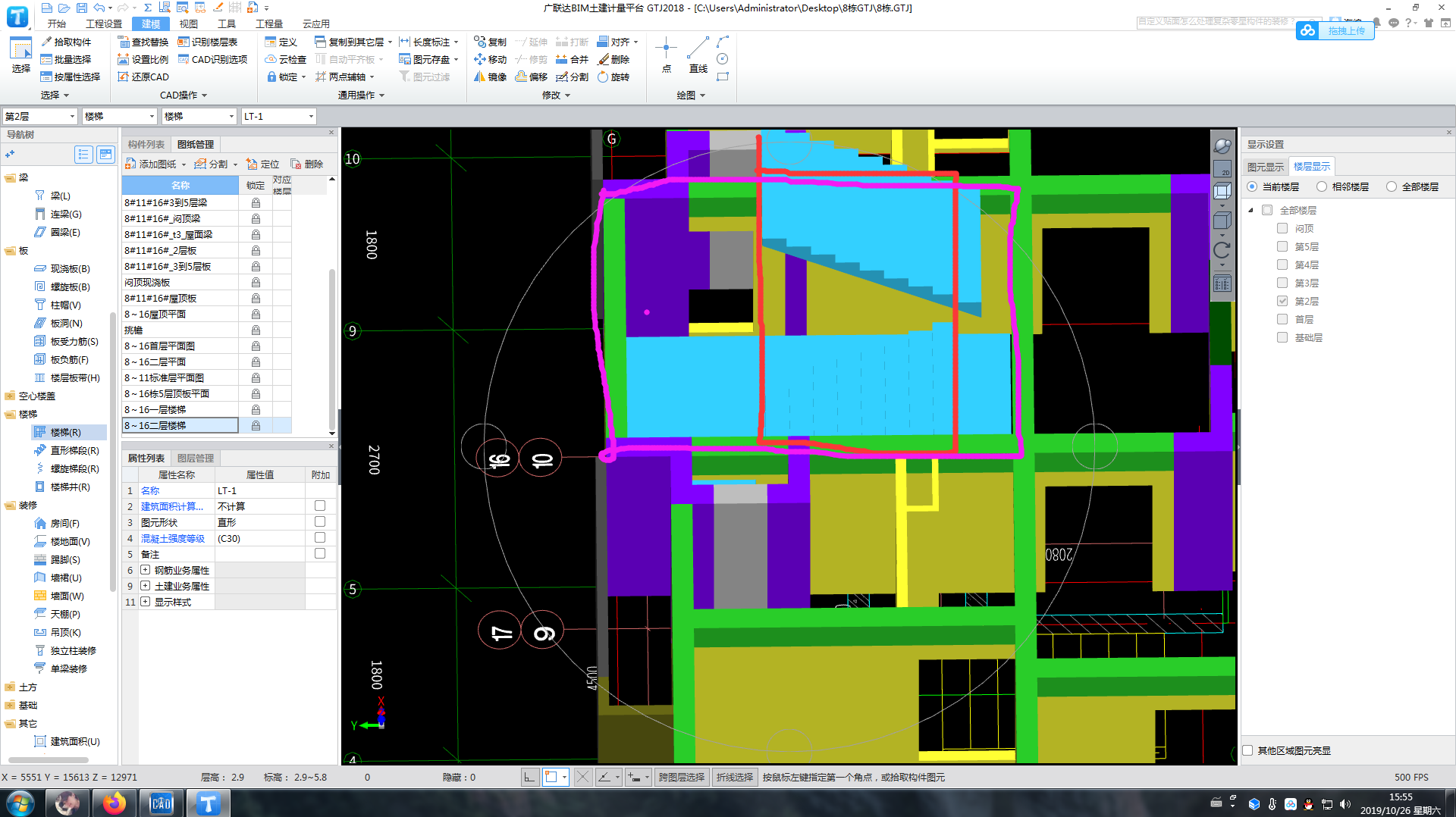Activate the 旋转 rotate tool
Viewport: 1456px width, 817px height.
(x=613, y=77)
